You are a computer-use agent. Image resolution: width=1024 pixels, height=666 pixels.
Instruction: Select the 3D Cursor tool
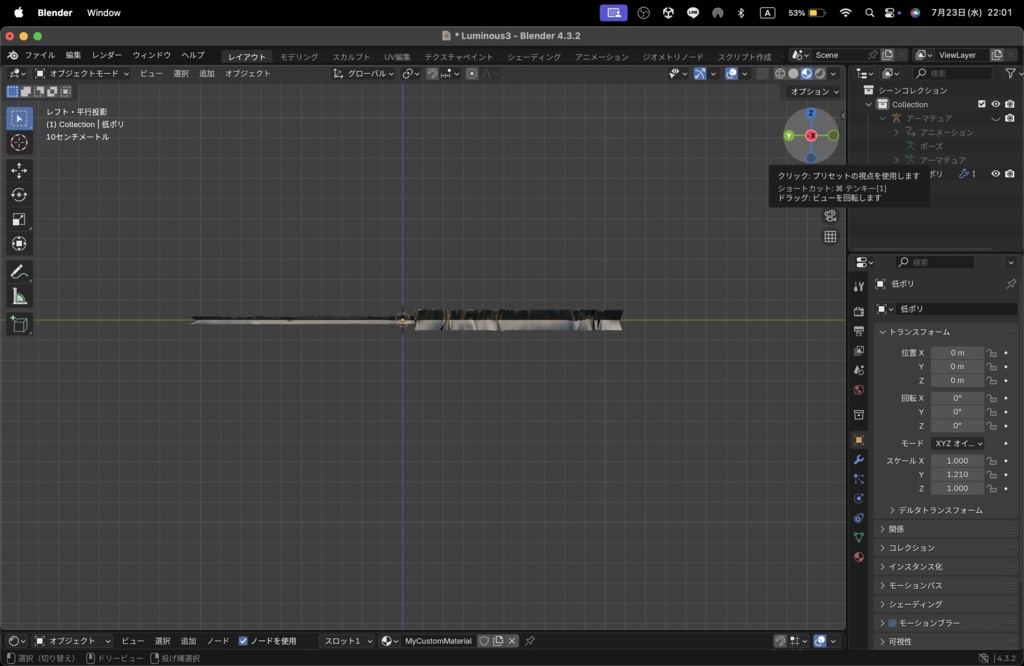click(x=19, y=142)
